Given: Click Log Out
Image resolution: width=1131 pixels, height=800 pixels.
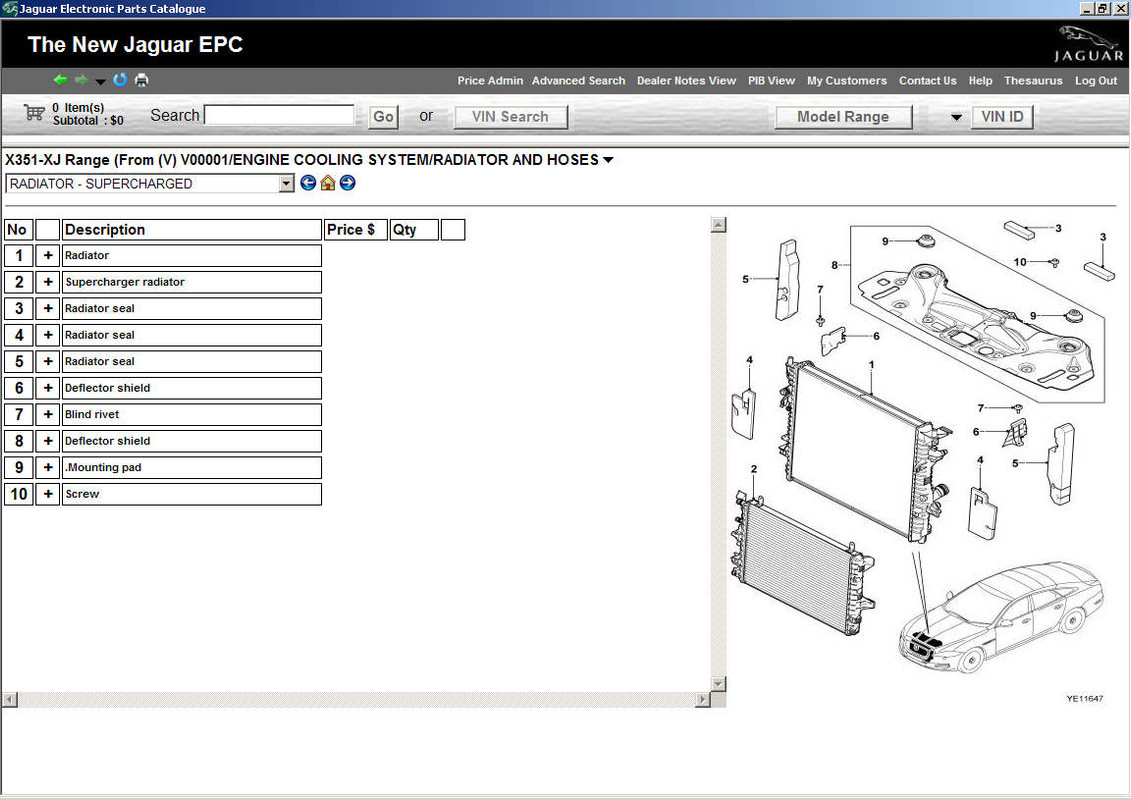Looking at the screenshot, I should click(1096, 81).
